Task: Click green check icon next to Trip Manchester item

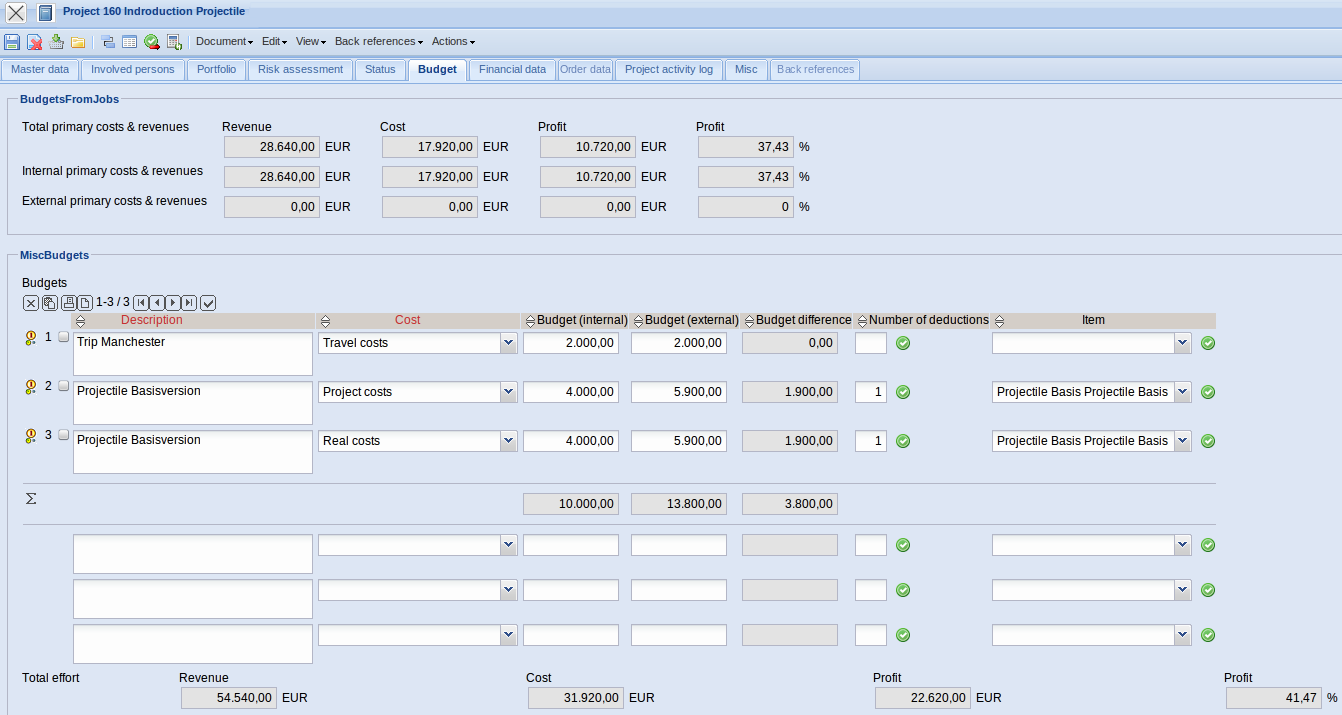Action: [1207, 343]
